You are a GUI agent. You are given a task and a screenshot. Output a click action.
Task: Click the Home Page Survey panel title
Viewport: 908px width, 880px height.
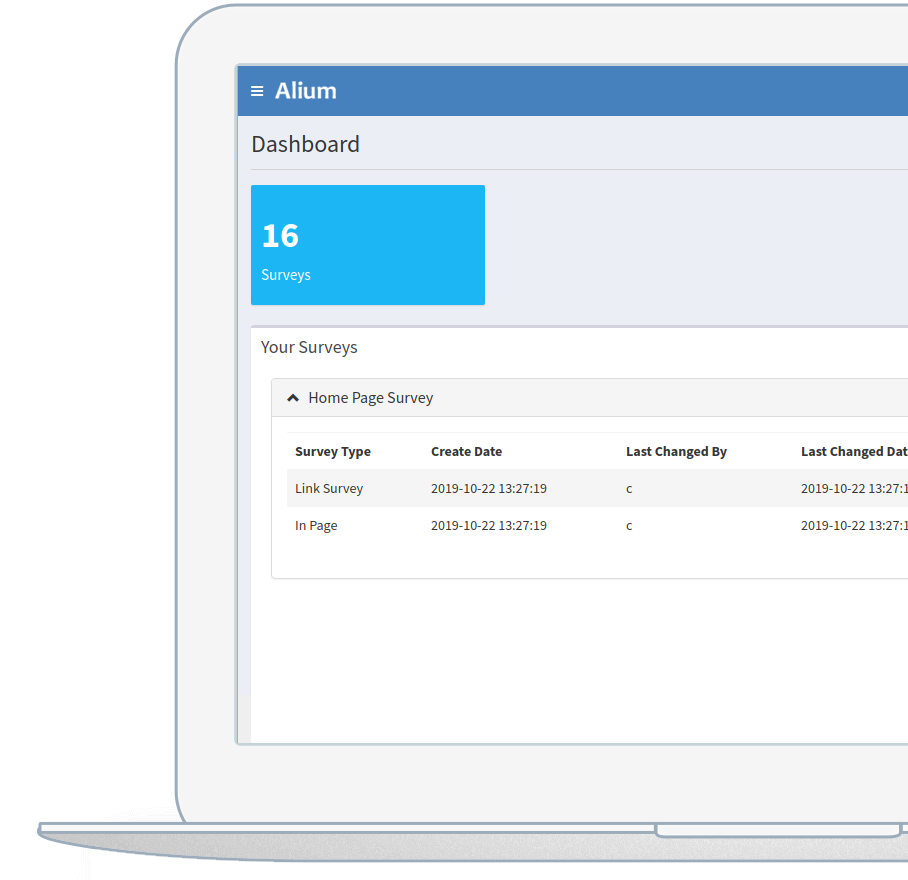point(370,398)
